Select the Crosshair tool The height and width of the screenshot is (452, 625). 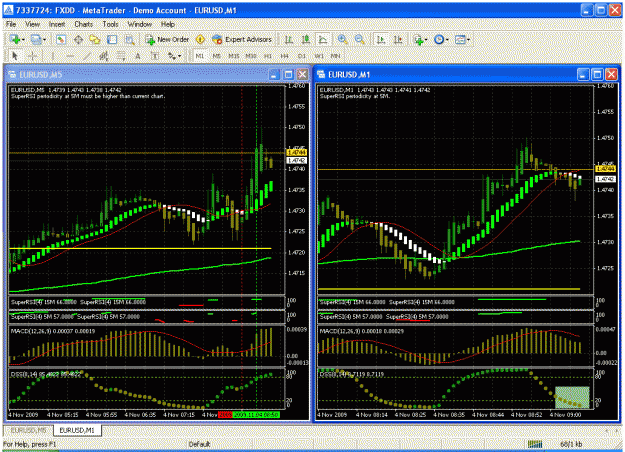pos(32,56)
